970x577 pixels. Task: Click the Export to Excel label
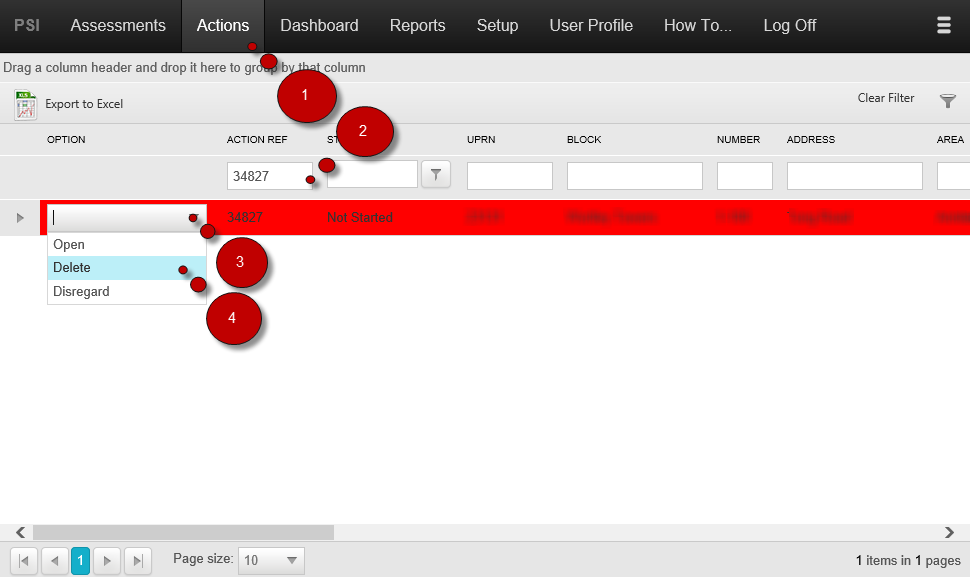[84, 104]
